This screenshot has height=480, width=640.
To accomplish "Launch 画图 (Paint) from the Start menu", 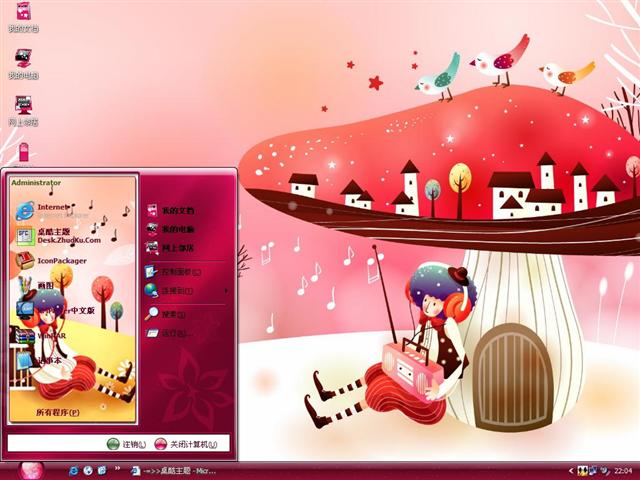I will 36,285.
